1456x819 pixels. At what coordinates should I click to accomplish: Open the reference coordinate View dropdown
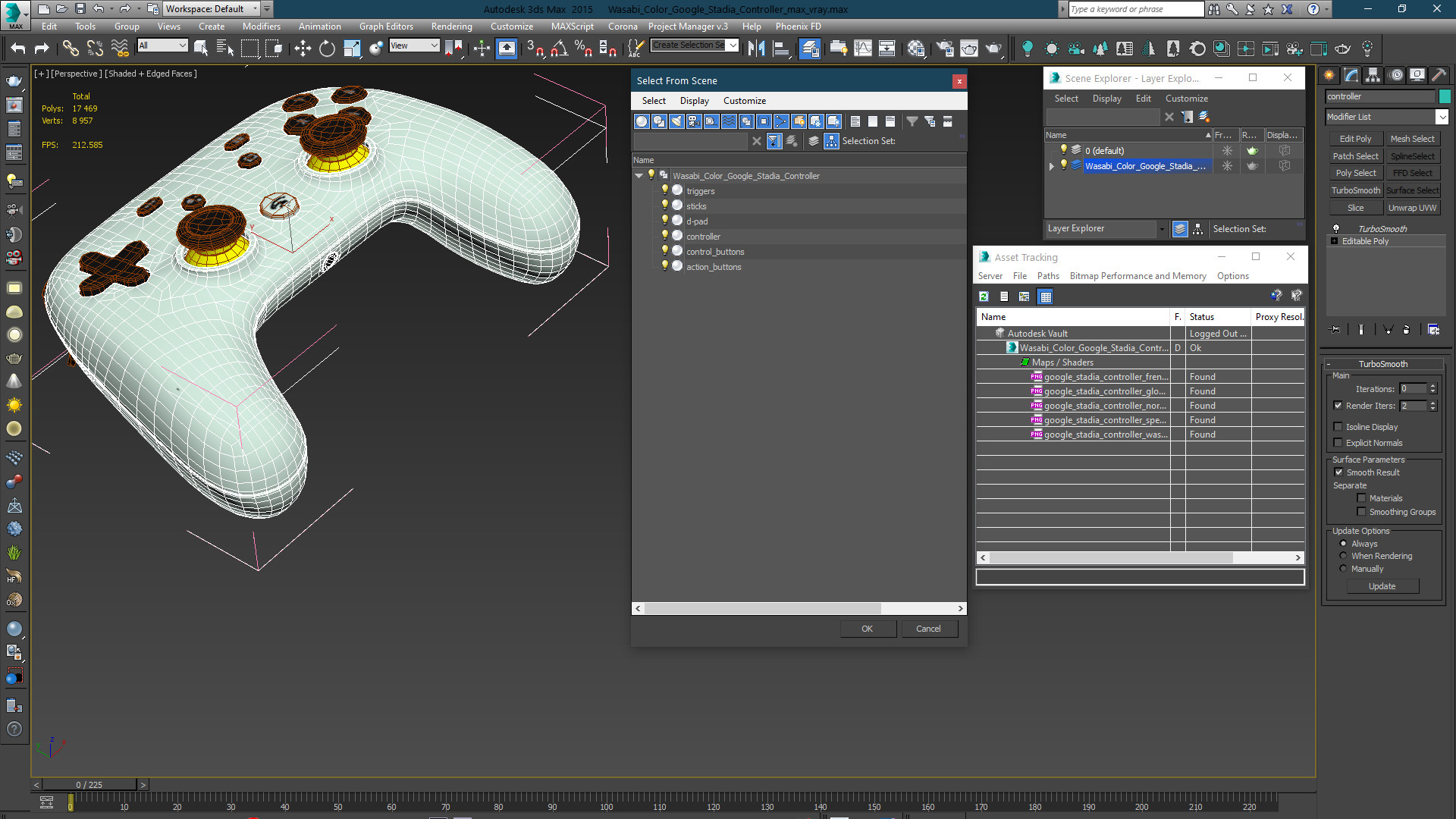pyautogui.click(x=414, y=45)
